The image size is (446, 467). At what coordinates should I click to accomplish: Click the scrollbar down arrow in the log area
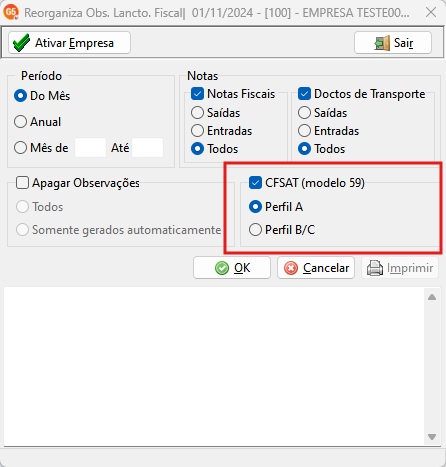pyautogui.click(x=432, y=437)
